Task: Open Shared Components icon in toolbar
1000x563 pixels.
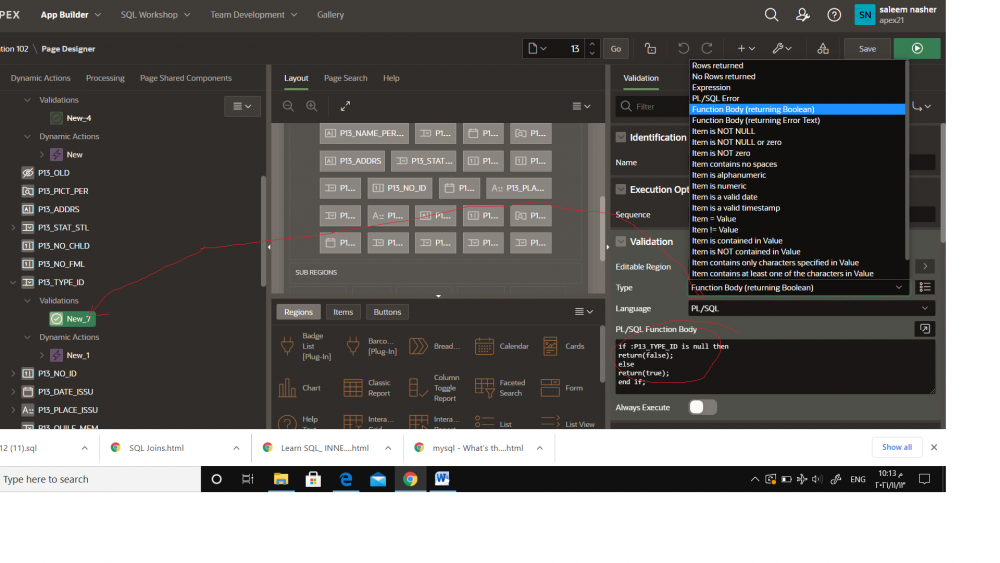Action: (x=822, y=48)
